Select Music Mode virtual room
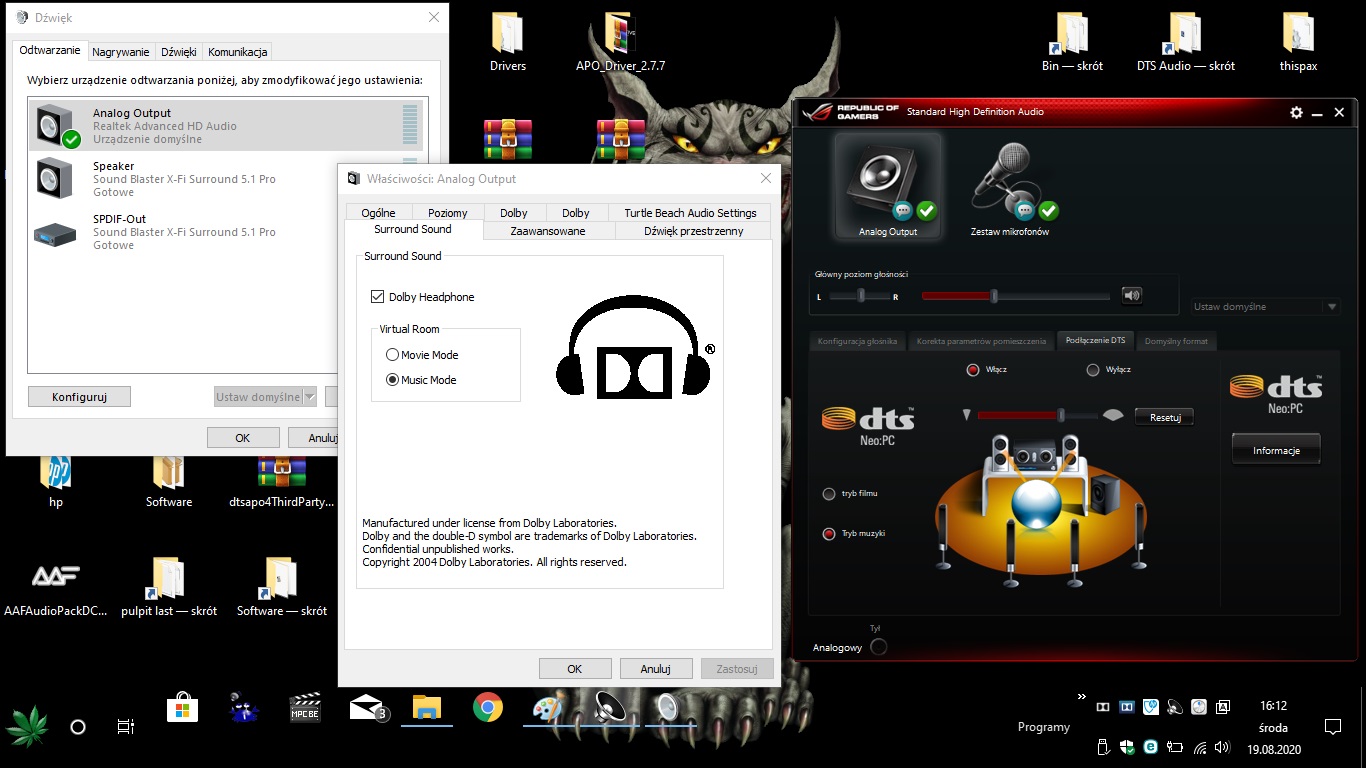Screen dimensions: 1366x768 click(392, 380)
